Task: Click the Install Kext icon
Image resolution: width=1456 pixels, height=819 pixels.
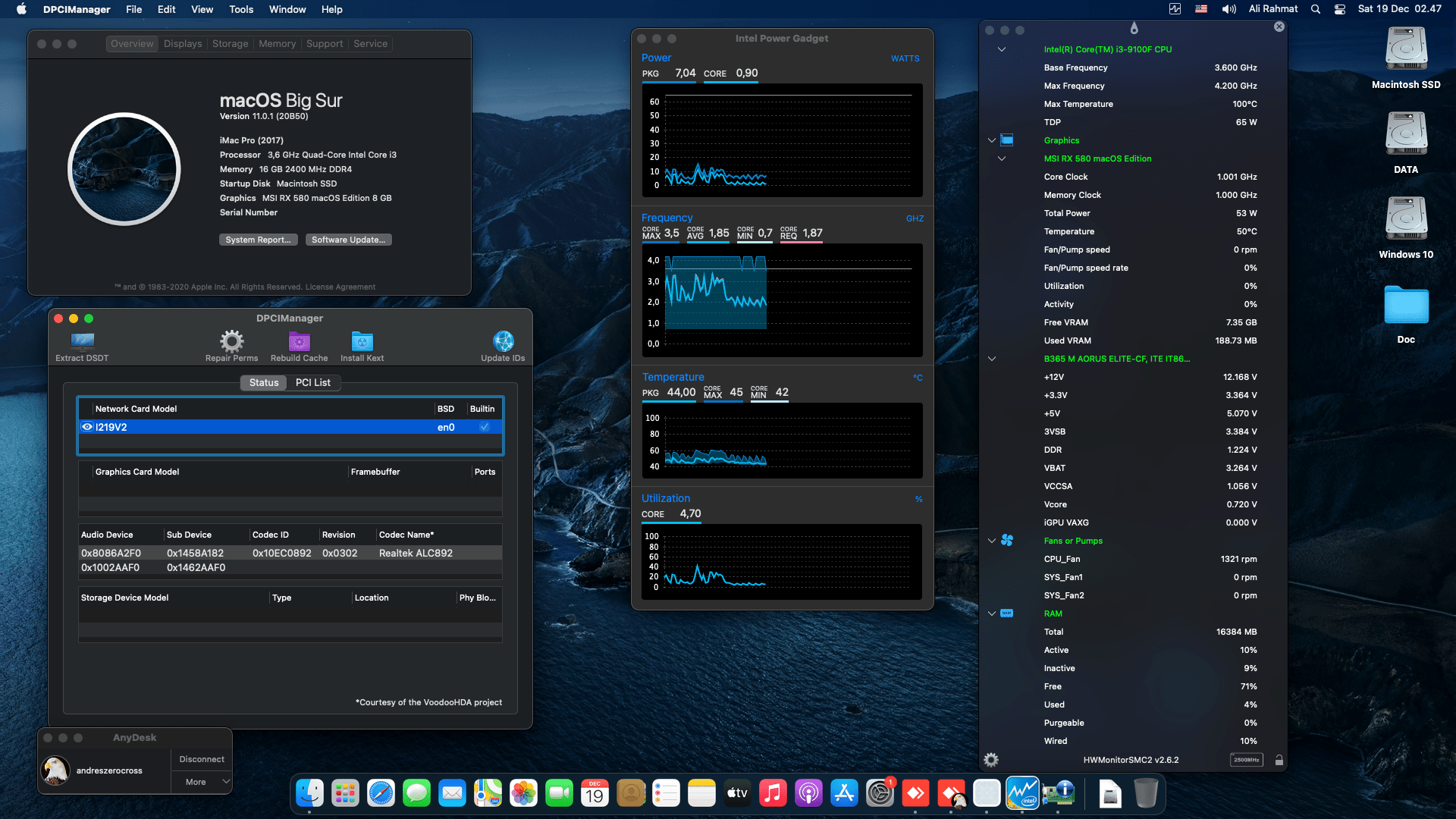Action: pyautogui.click(x=362, y=341)
